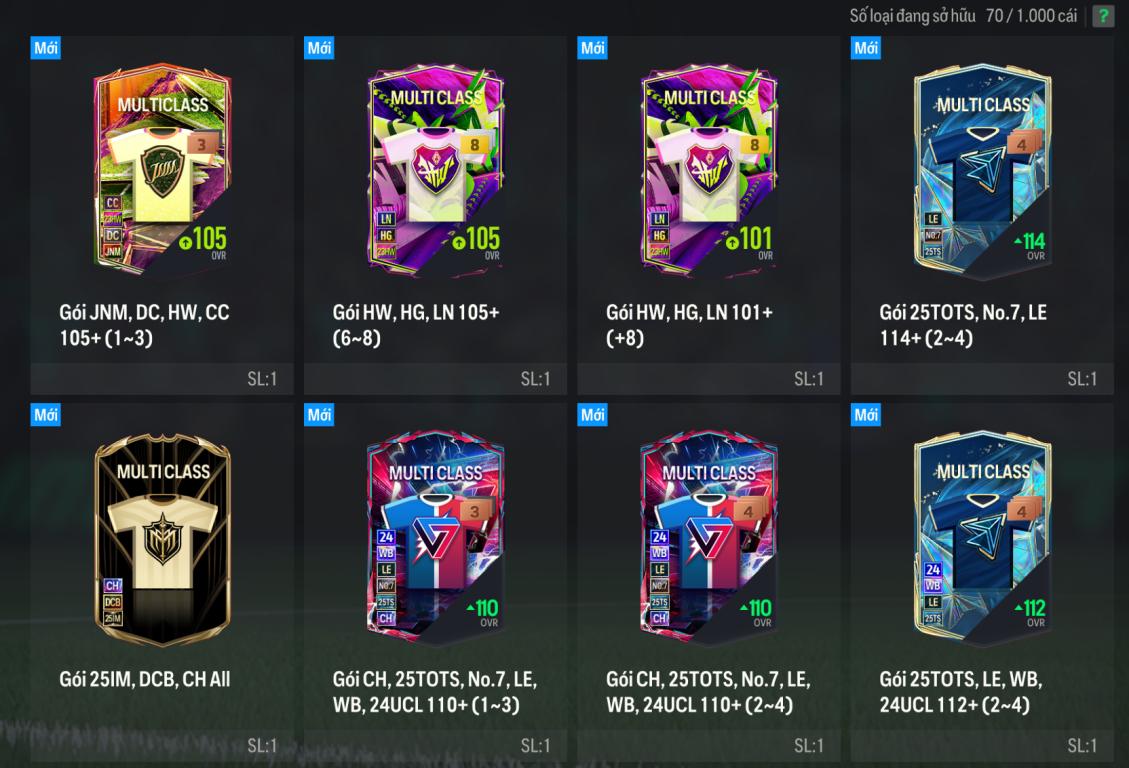Viewport: 1129px width, 768px height.
Task: Select the 25TOTS, No.7, LE 114+ pack card
Action: tap(982, 215)
